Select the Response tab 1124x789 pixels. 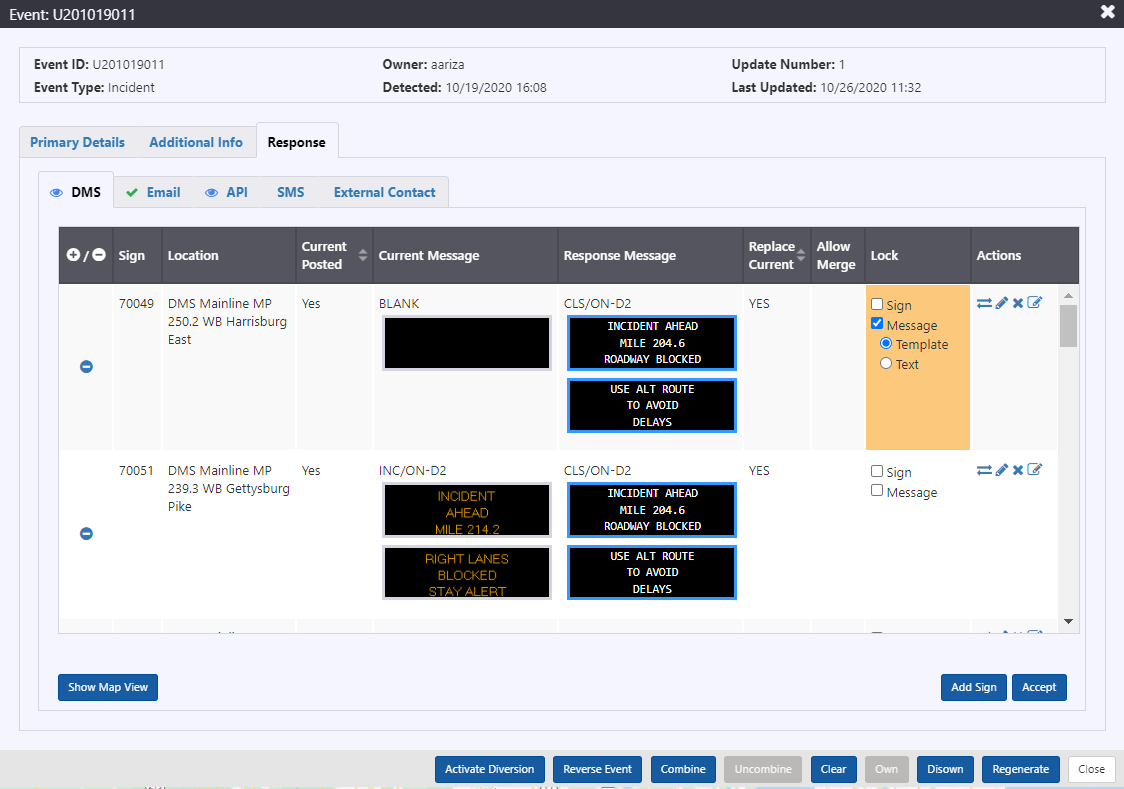pyautogui.click(x=297, y=142)
